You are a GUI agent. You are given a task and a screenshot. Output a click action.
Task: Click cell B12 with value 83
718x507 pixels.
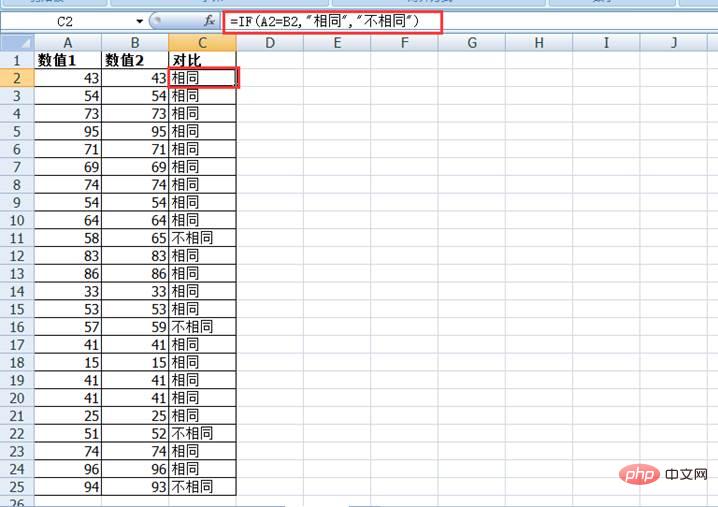(135, 256)
